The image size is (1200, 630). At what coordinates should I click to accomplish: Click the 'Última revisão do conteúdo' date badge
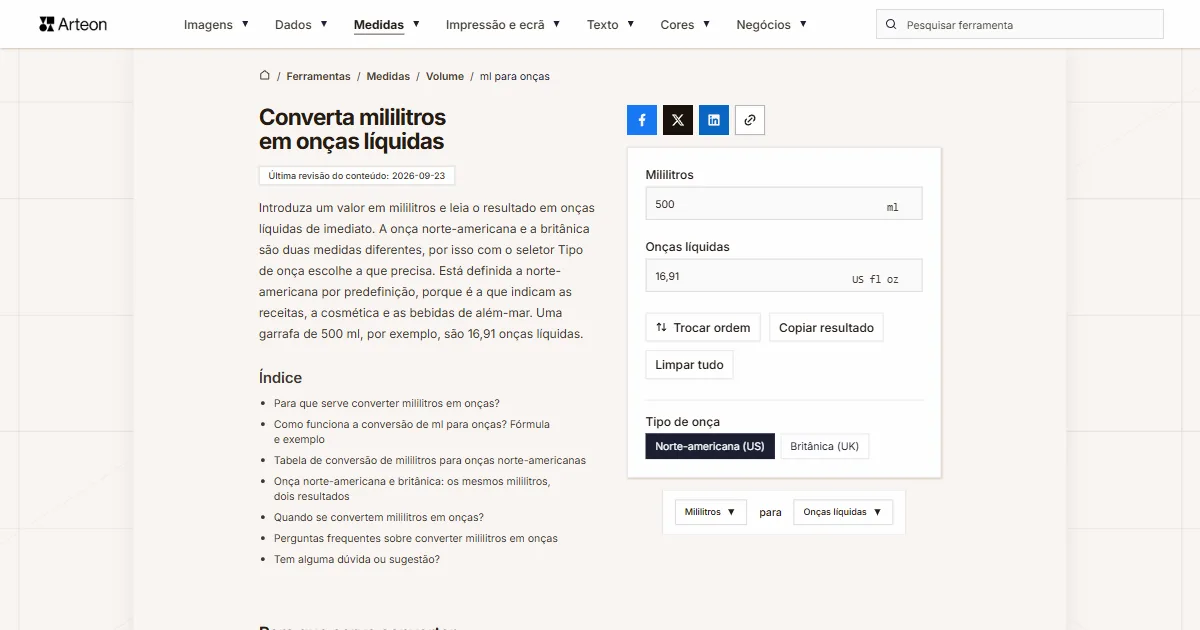point(357,175)
